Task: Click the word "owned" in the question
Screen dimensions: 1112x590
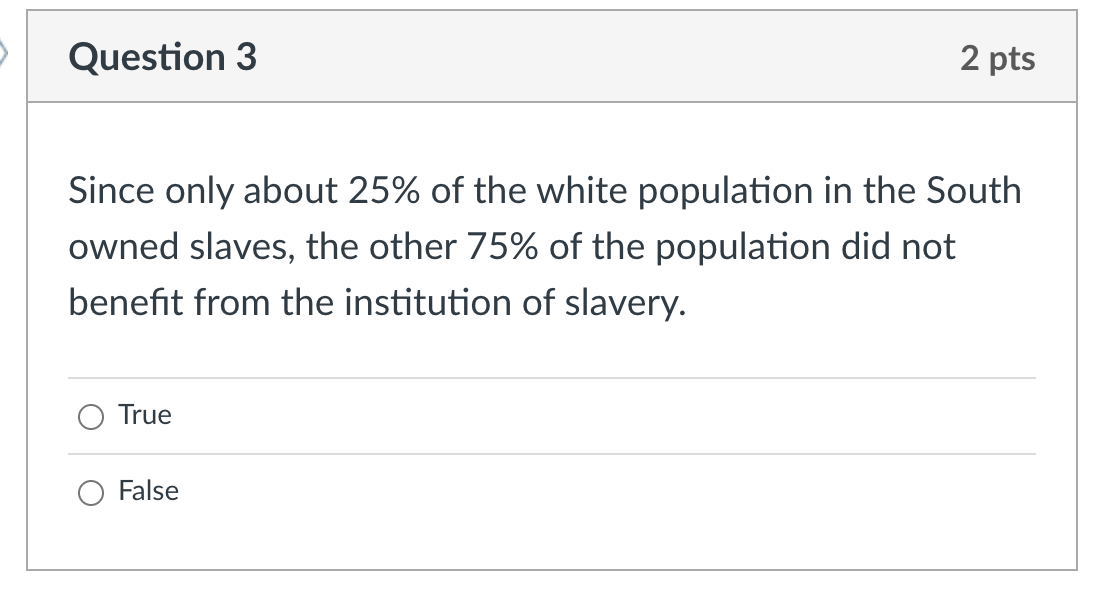Action: (123, 247)
